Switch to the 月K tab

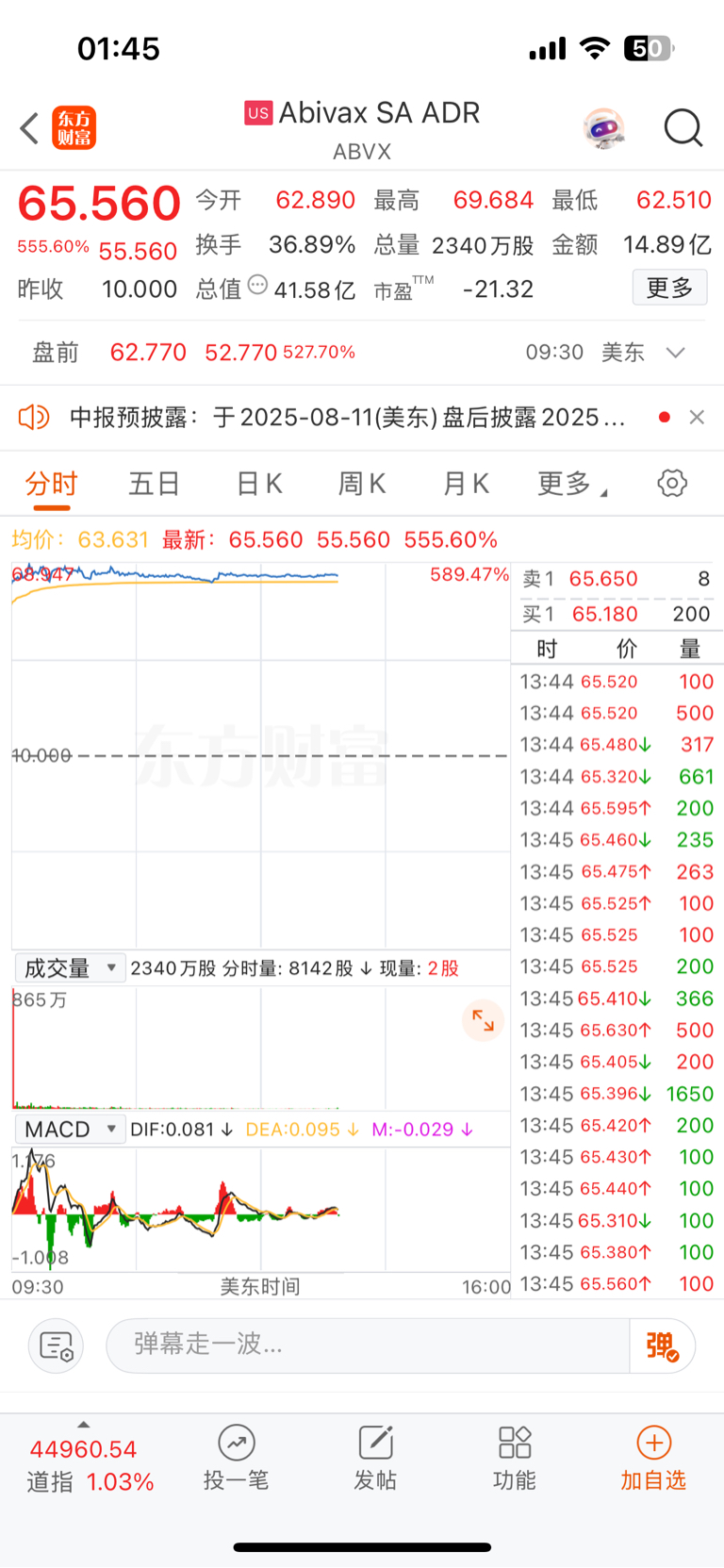[x=466, y=484]
